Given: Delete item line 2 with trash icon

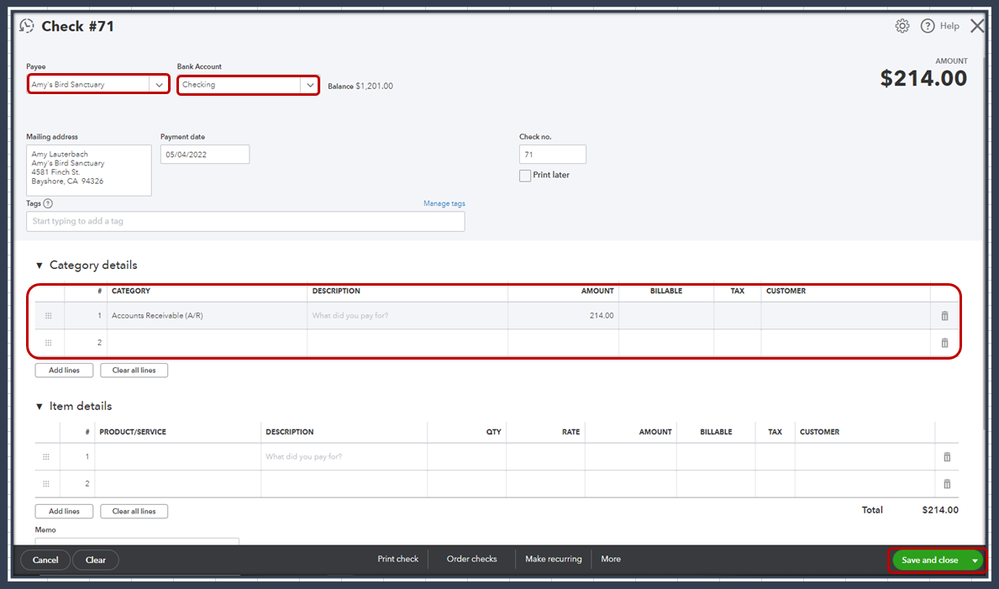Looking at the screenshot, I should tap(947, 484).
